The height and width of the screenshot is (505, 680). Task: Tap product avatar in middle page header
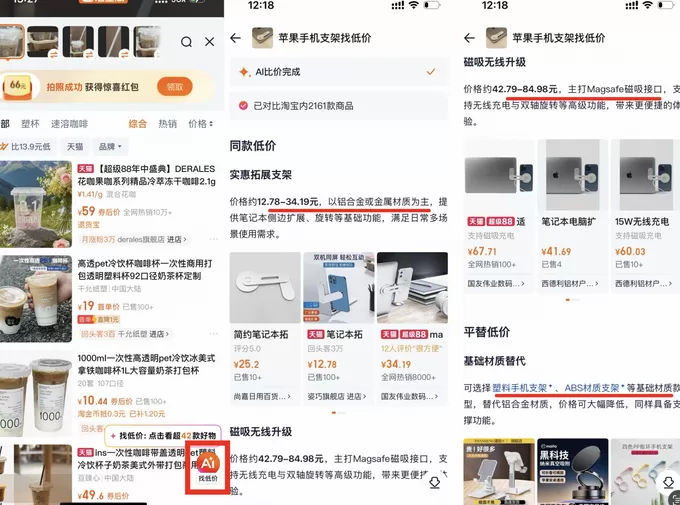tap(262, 38)
